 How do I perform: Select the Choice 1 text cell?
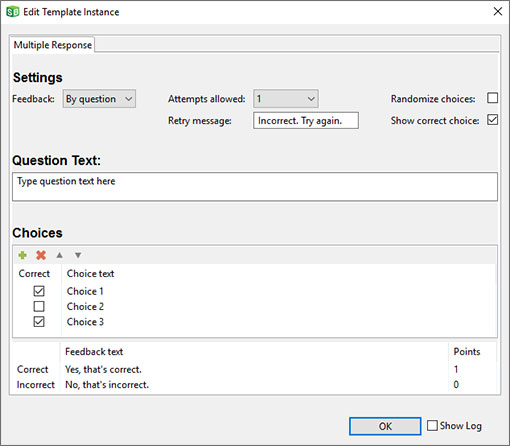point(85,291)
